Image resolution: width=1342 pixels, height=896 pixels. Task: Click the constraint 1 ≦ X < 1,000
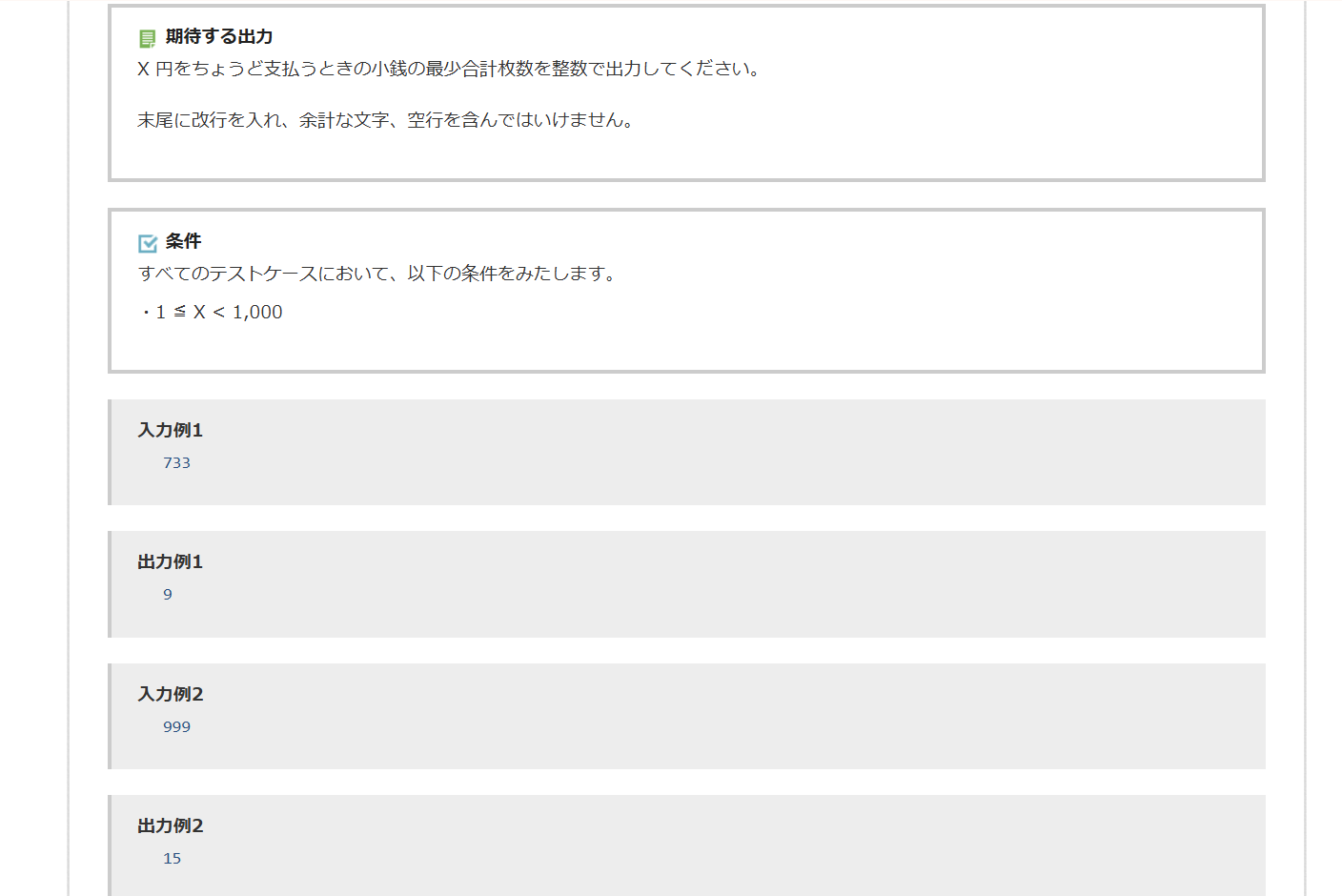click(218, 313)
